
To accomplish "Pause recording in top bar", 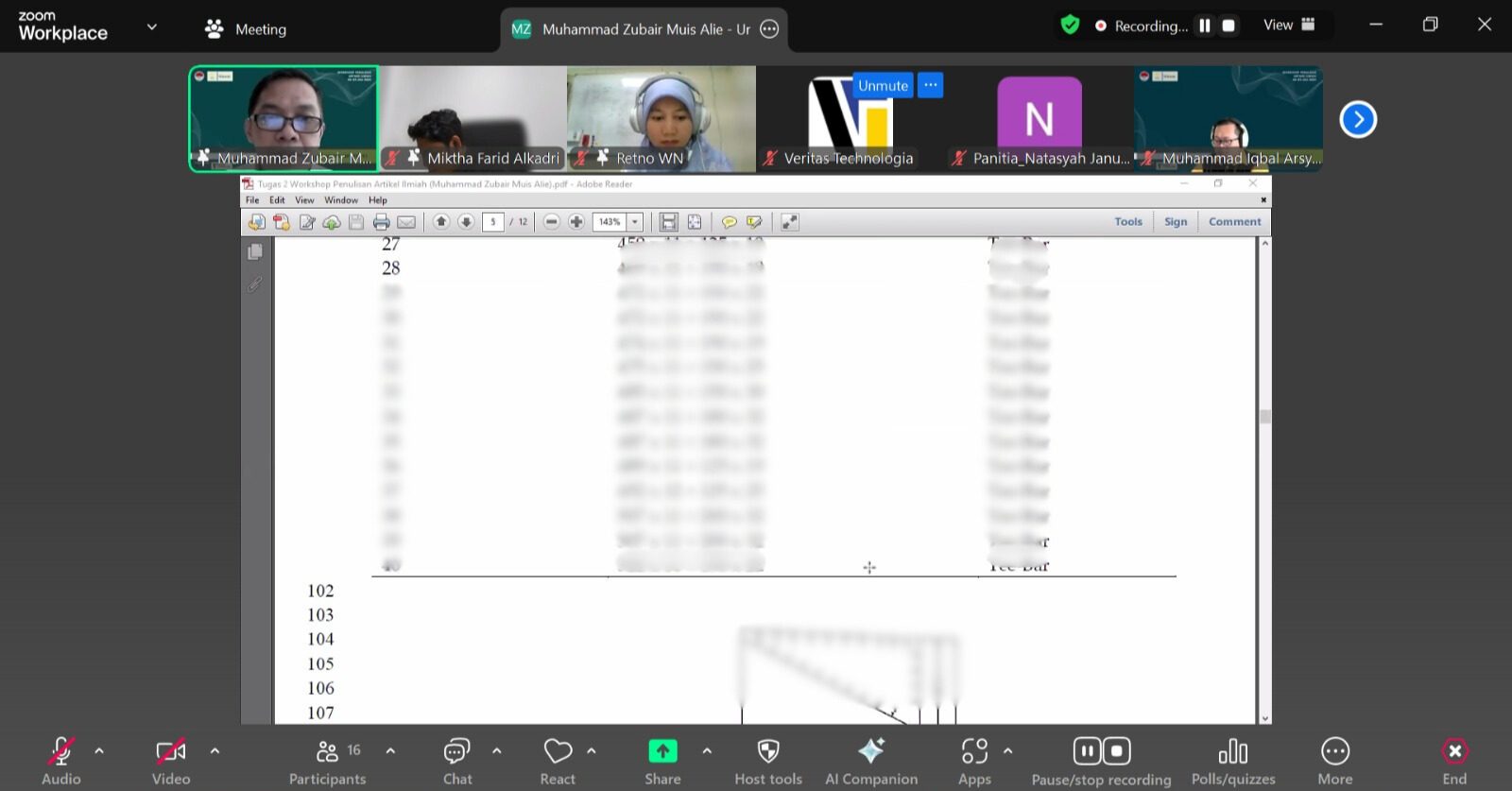I will coord(1205,26).
